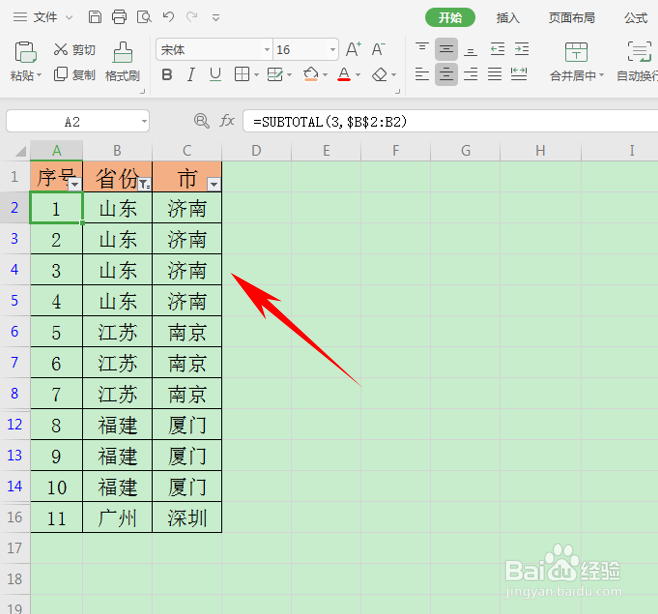Redo the last action
The image size is (658, 614).
[x=192, y=17]
